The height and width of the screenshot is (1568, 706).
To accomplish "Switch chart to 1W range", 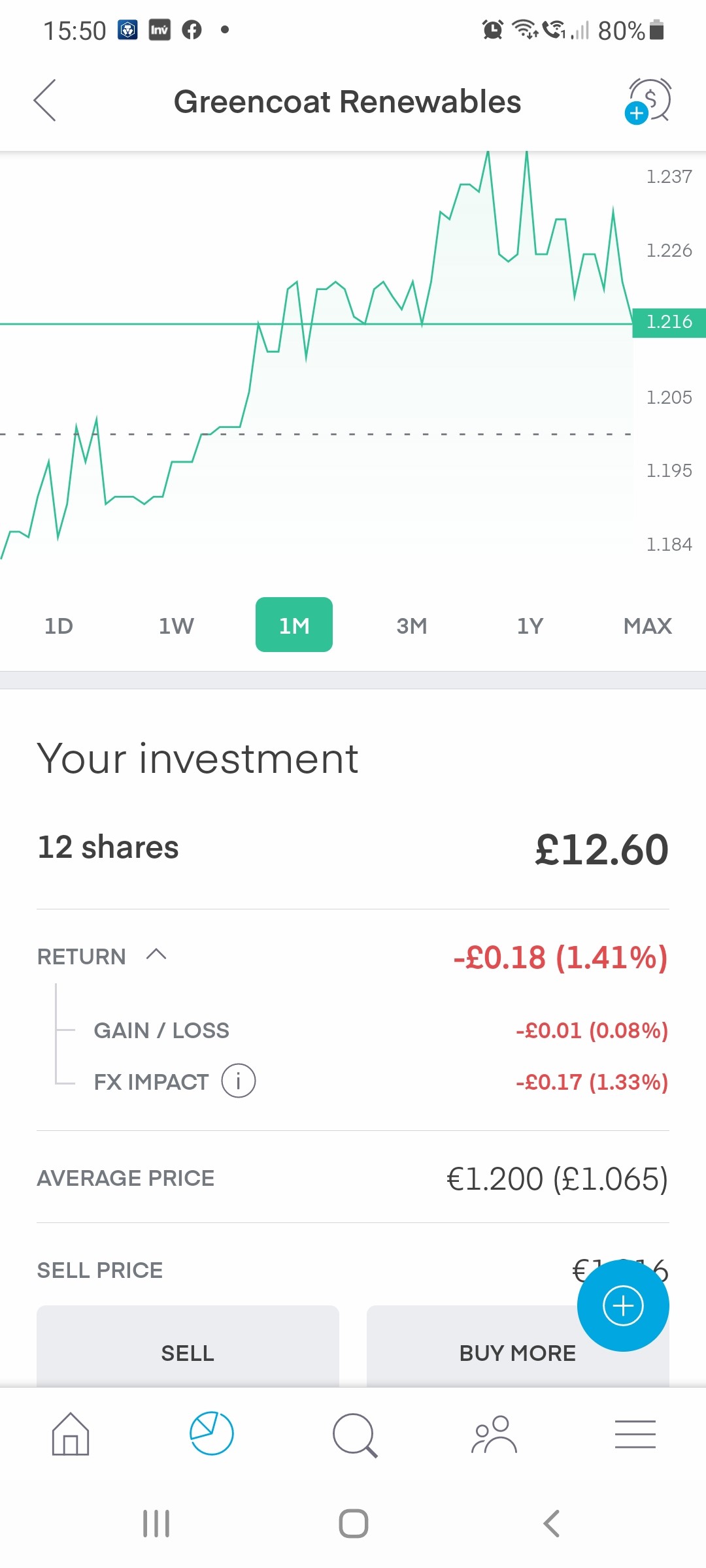I will pos(176,626).
